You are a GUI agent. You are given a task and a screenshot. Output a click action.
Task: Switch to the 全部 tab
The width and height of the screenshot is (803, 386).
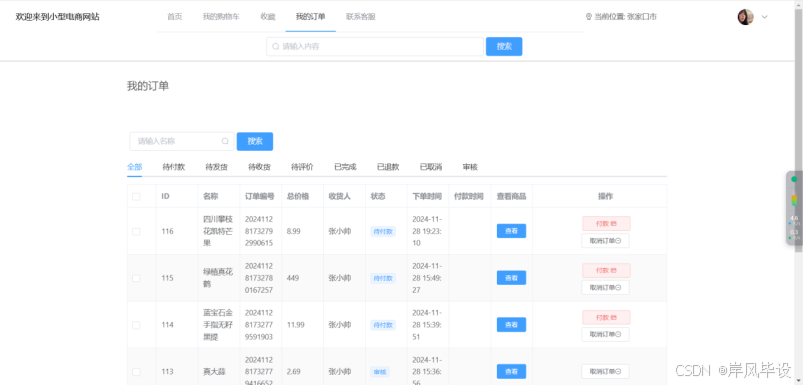pos(135,167)
